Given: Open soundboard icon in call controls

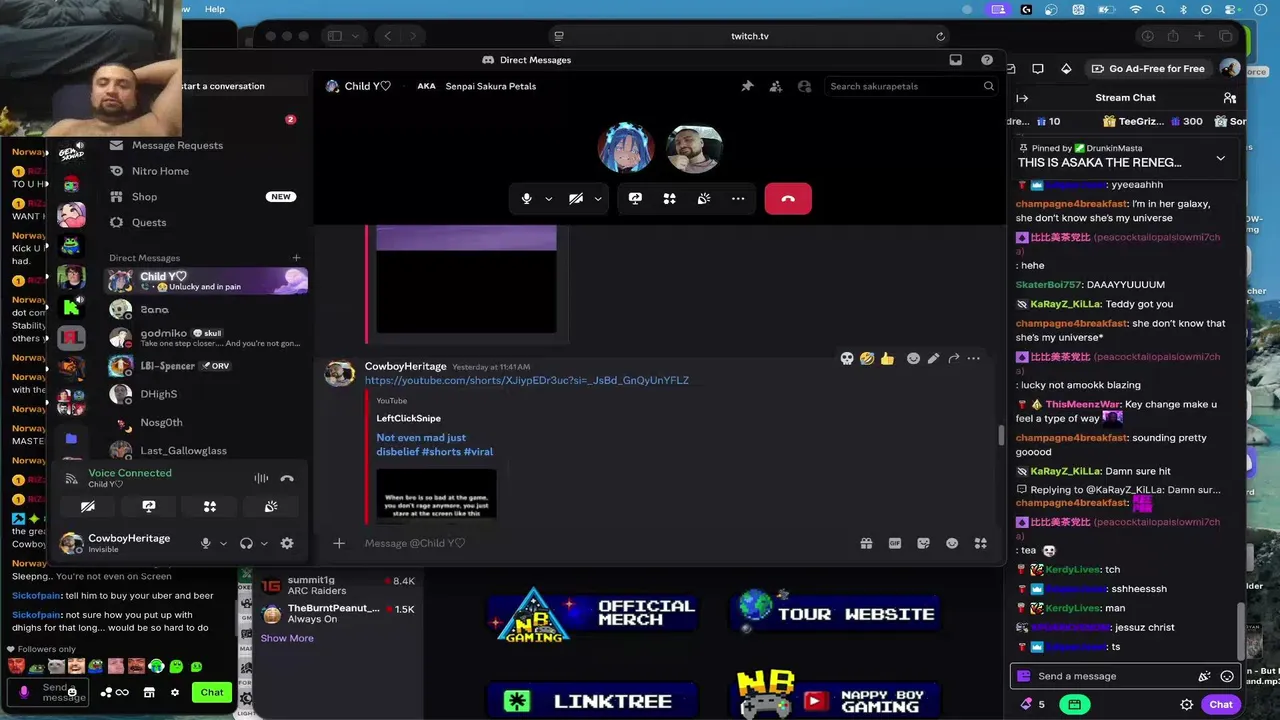Looking at the screenshot, I should (704, 199).
